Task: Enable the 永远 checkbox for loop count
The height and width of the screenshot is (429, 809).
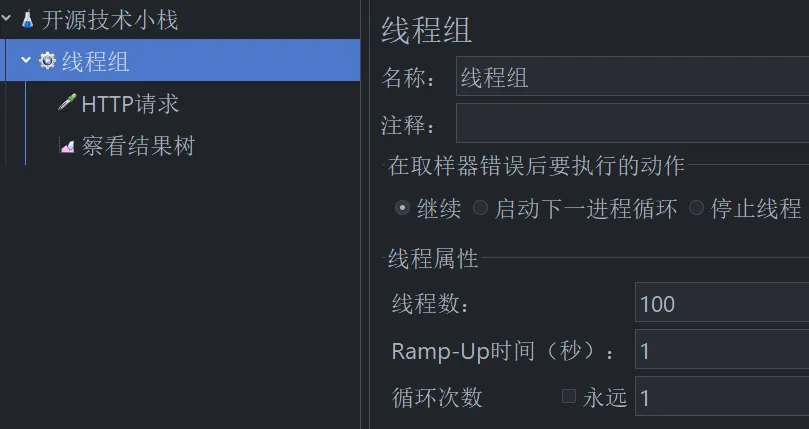Action: click(569, 396)
